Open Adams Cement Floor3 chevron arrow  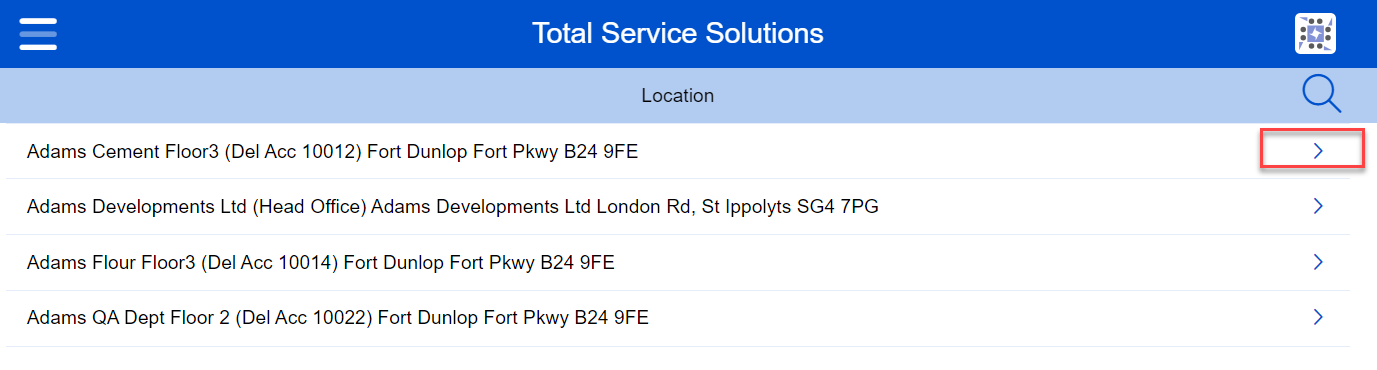(x=1318, y=150)
